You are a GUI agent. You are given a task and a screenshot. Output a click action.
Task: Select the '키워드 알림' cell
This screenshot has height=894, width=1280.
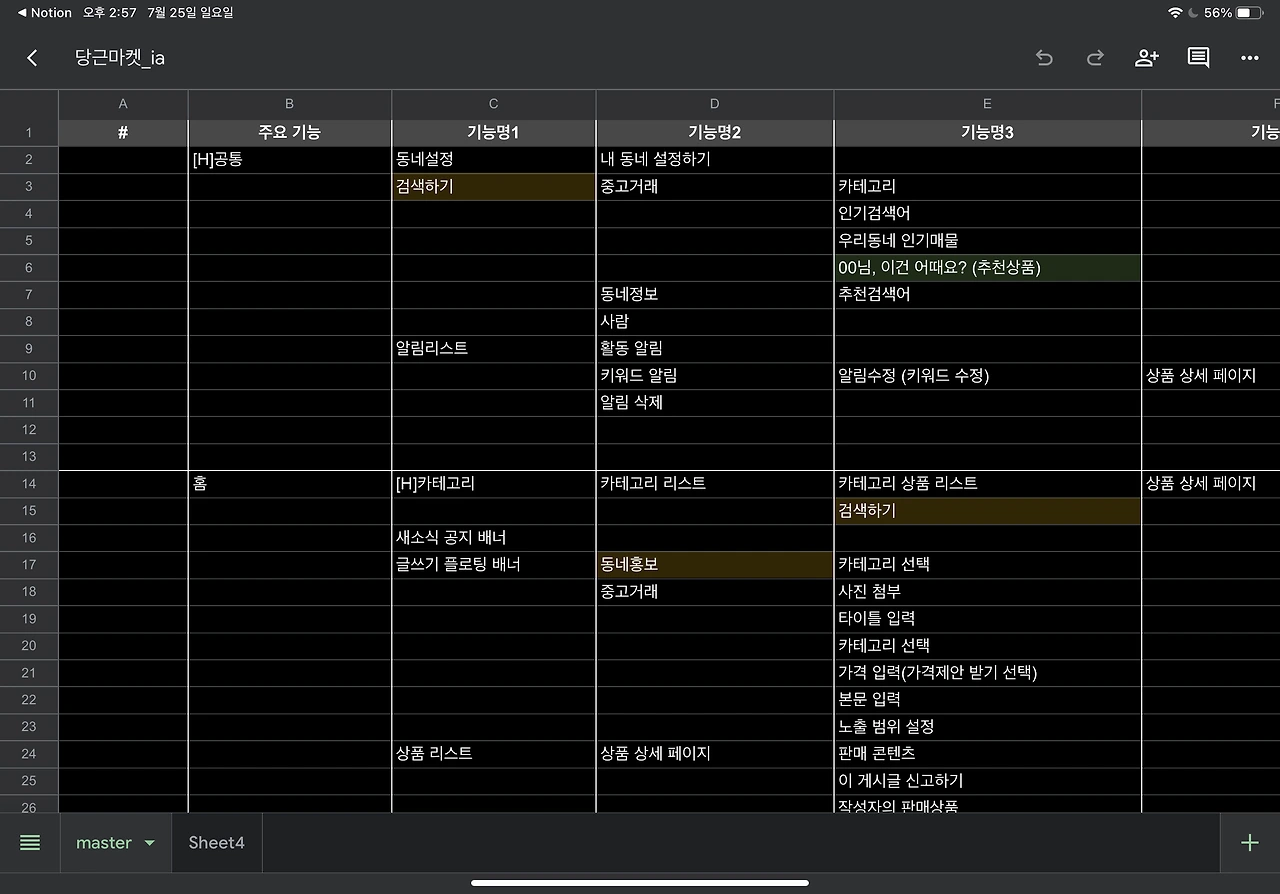715,376
